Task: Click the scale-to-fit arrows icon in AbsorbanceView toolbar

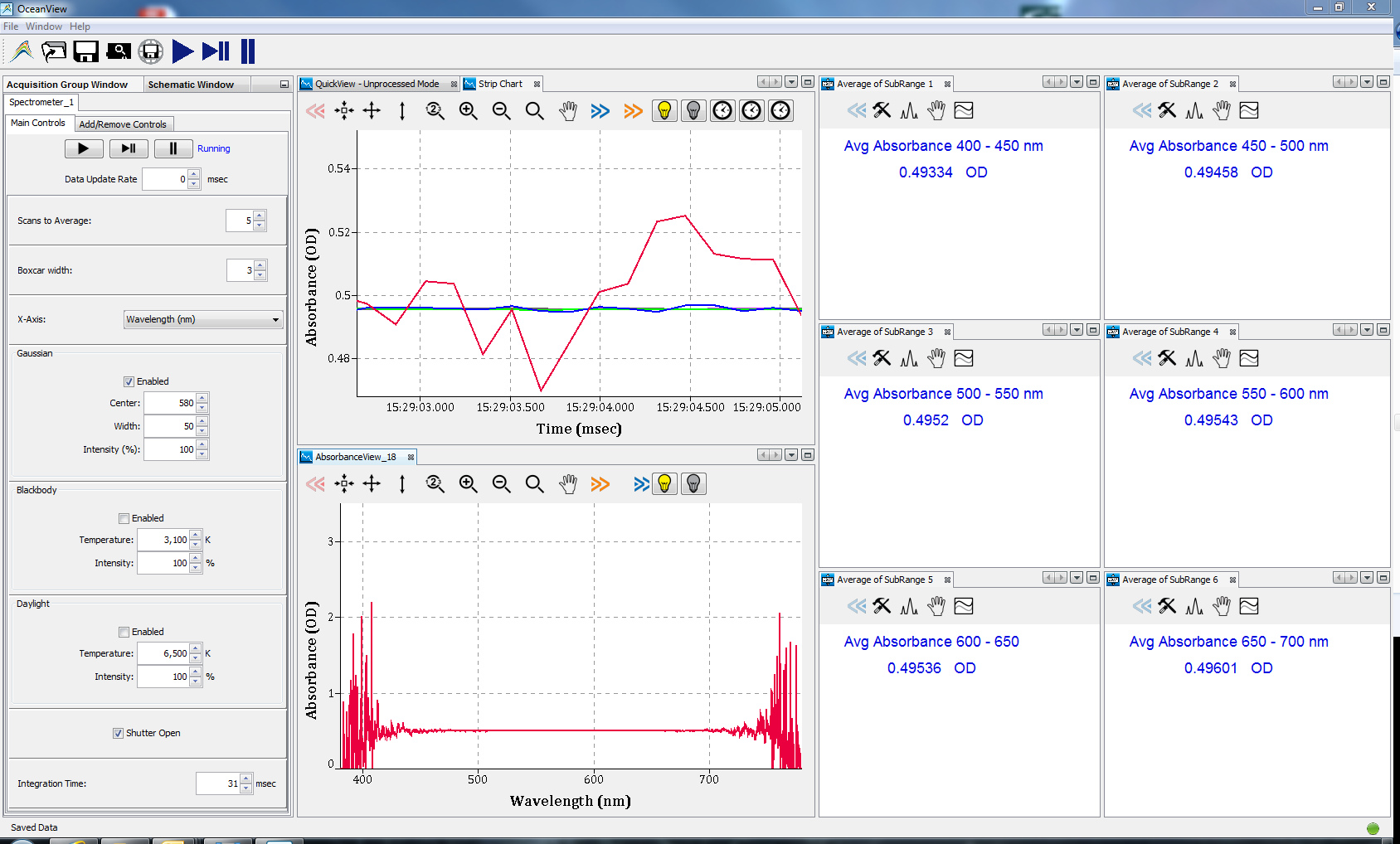Action: click(344, 484)
